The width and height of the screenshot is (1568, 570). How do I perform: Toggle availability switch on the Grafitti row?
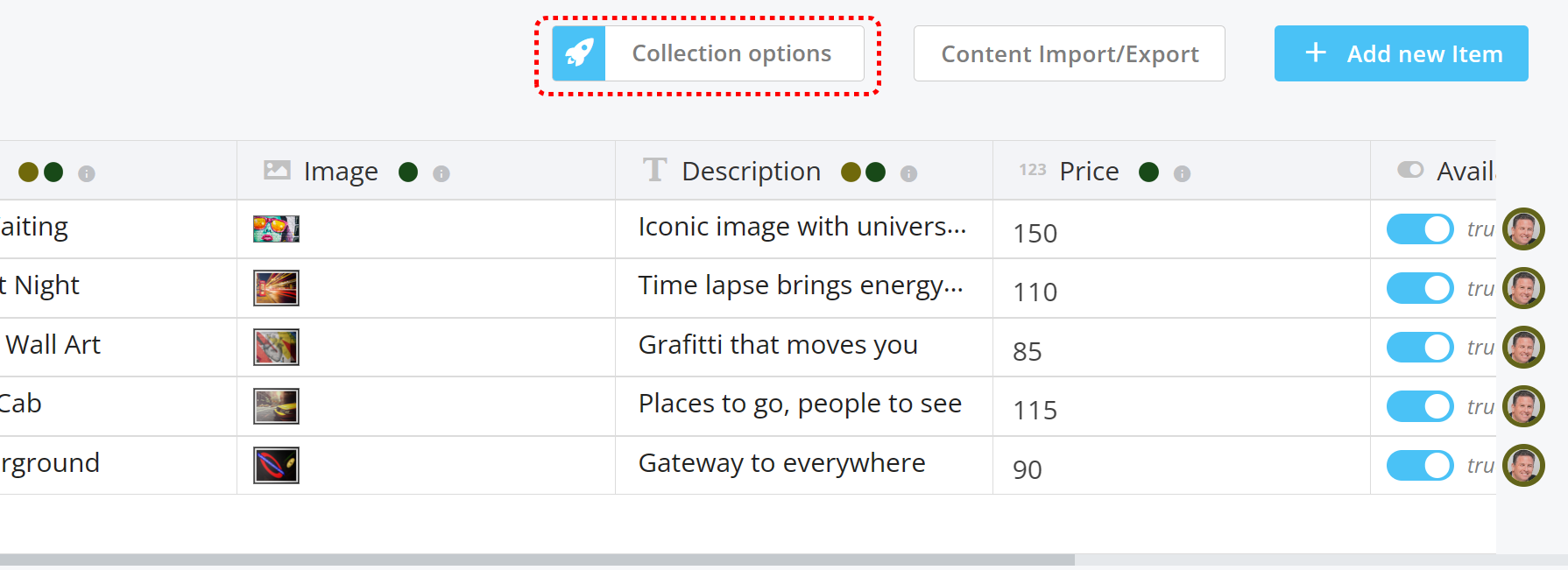(x=1419, y=348)
